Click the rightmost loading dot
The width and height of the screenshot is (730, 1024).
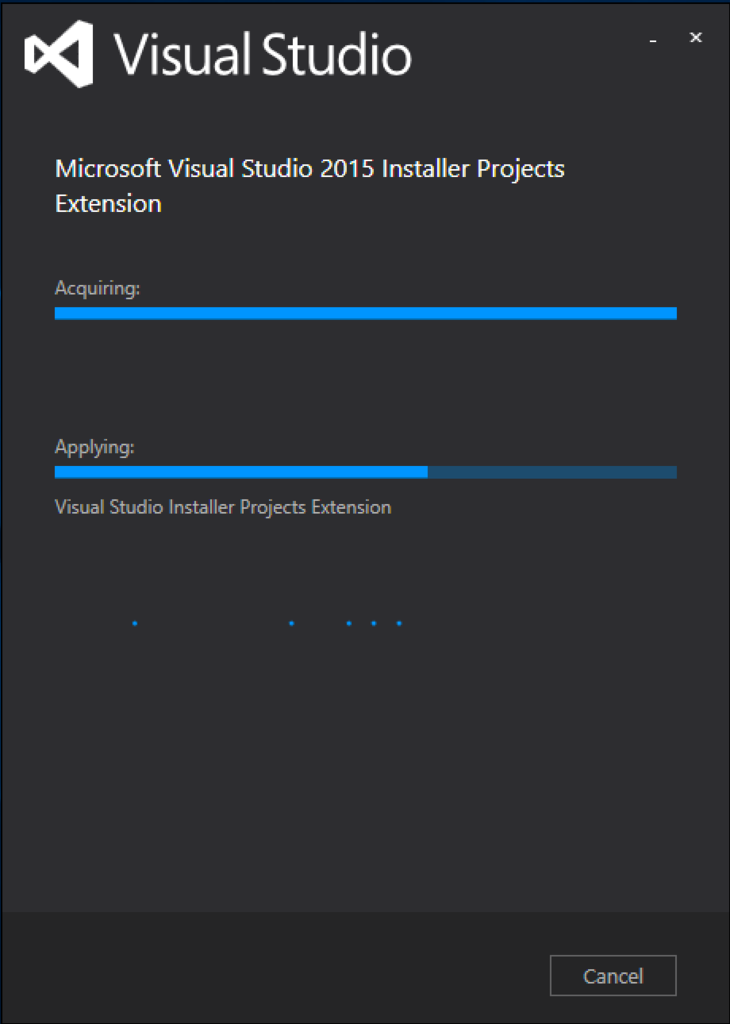[398, 622]
